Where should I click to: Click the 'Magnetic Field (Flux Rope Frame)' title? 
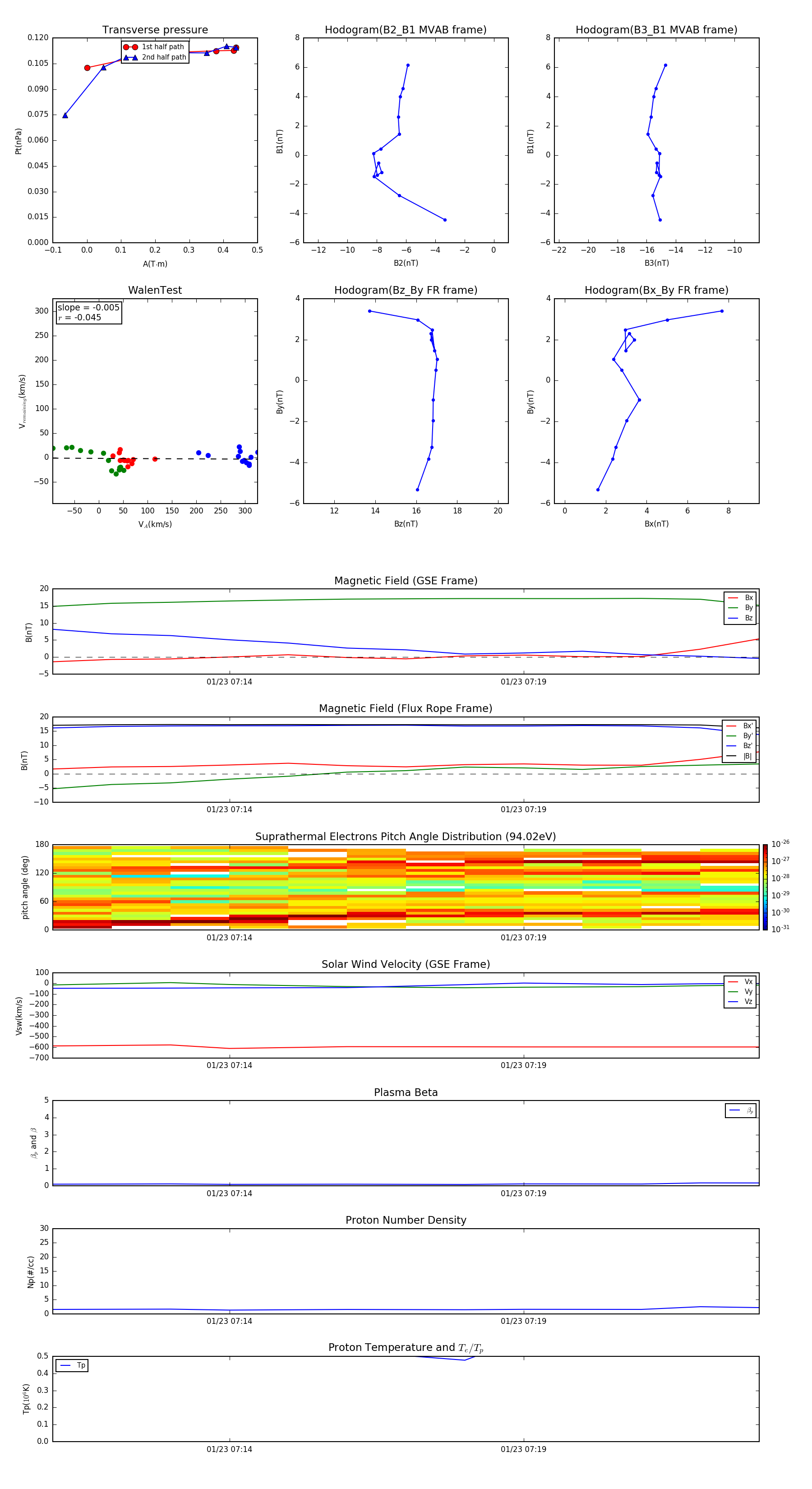406,709
